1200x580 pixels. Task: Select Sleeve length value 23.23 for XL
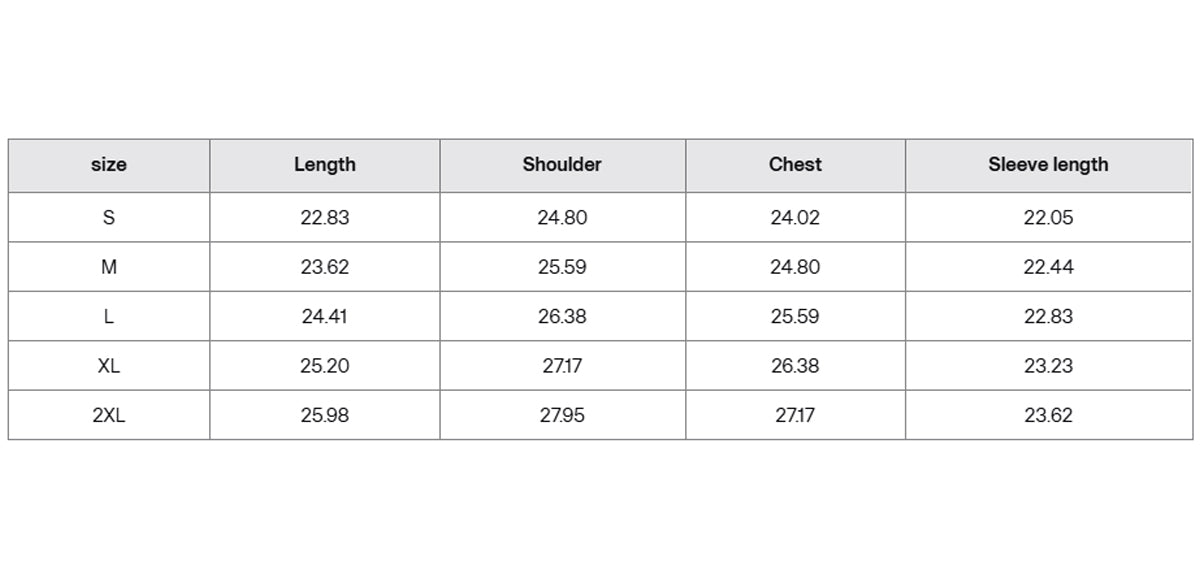1048,366
